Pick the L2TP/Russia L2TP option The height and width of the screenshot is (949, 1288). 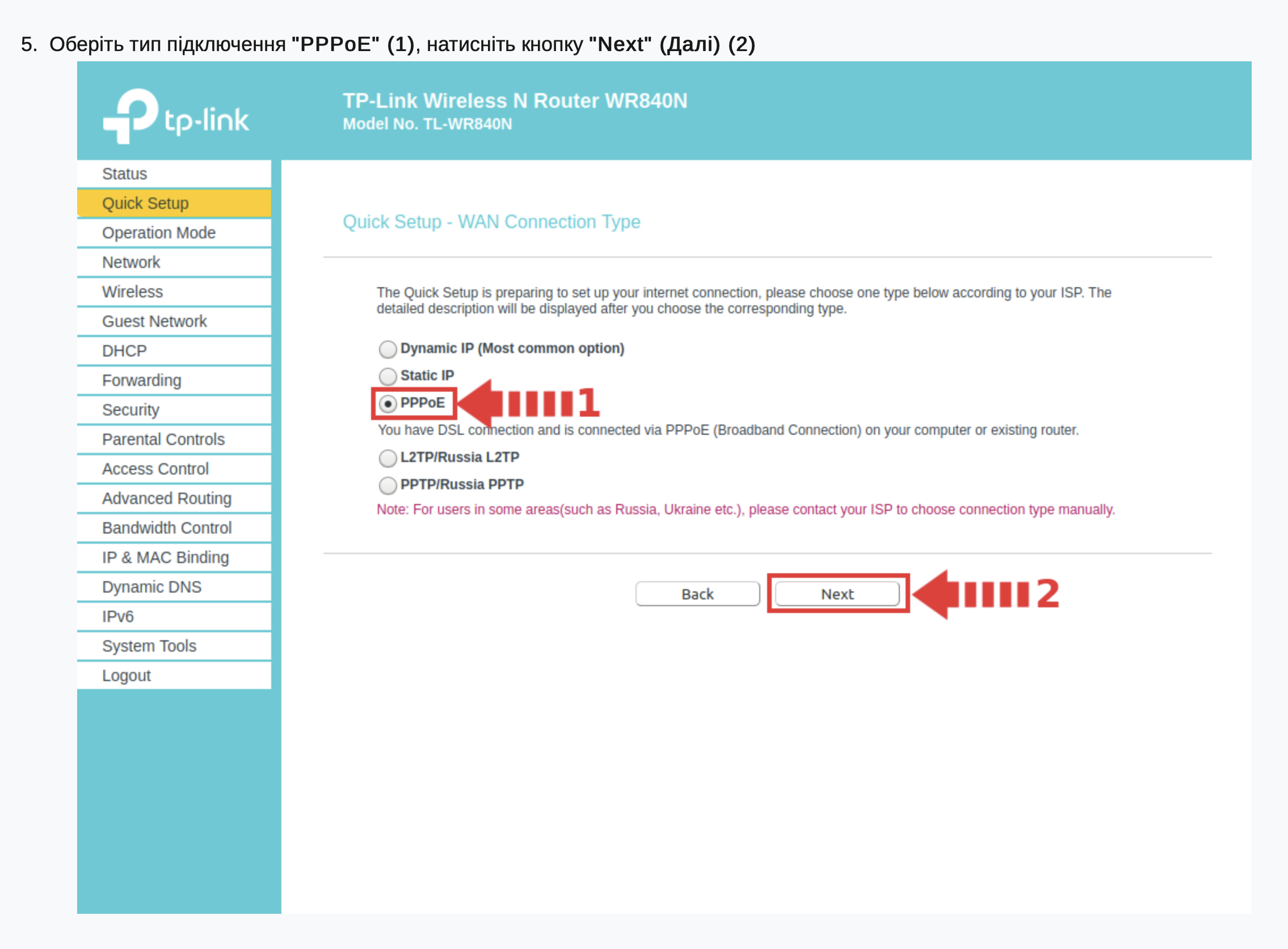tap(388, 458)
